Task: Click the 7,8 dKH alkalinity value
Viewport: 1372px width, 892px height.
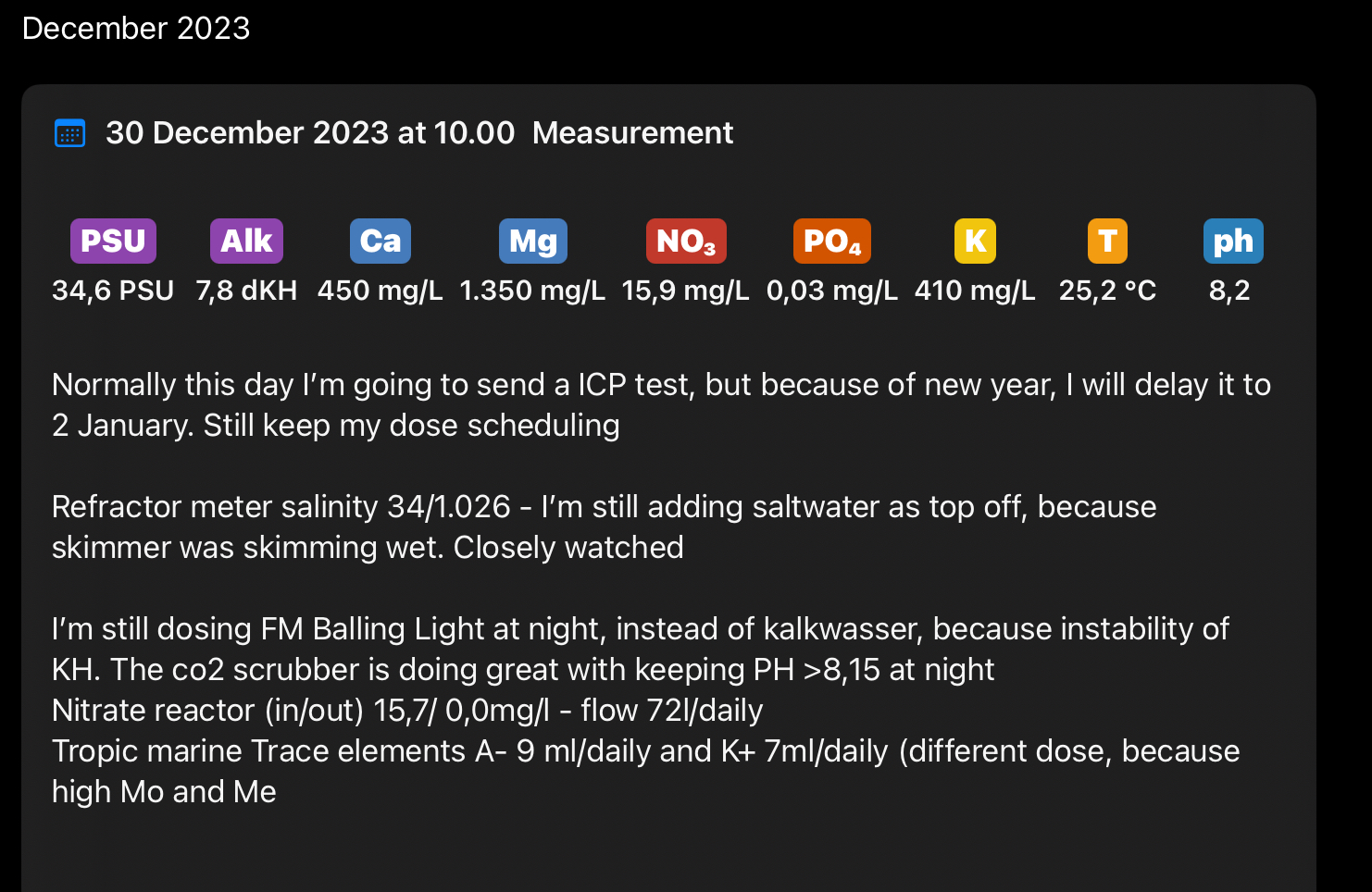Action: pos(246,291)
